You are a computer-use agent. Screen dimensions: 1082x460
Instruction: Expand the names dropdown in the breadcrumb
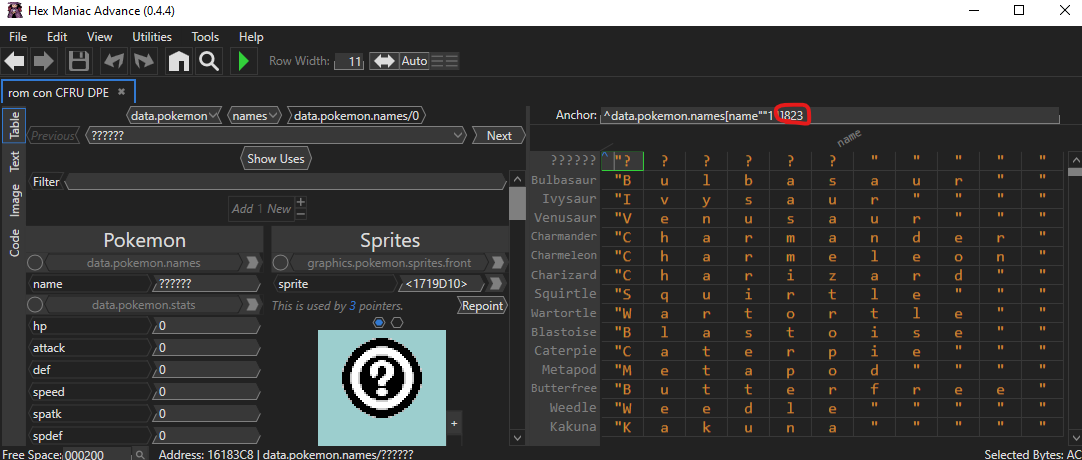tap(254, 116)
